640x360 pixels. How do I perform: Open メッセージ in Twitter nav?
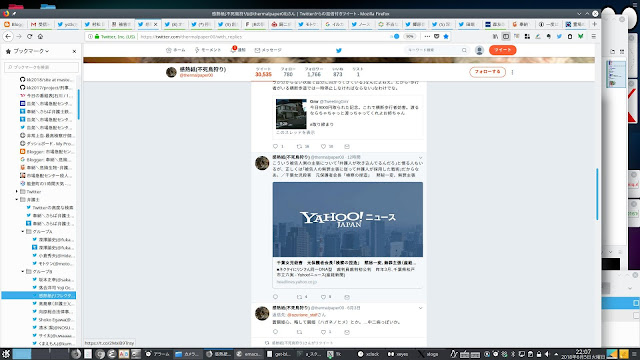(x=268, y=50)
